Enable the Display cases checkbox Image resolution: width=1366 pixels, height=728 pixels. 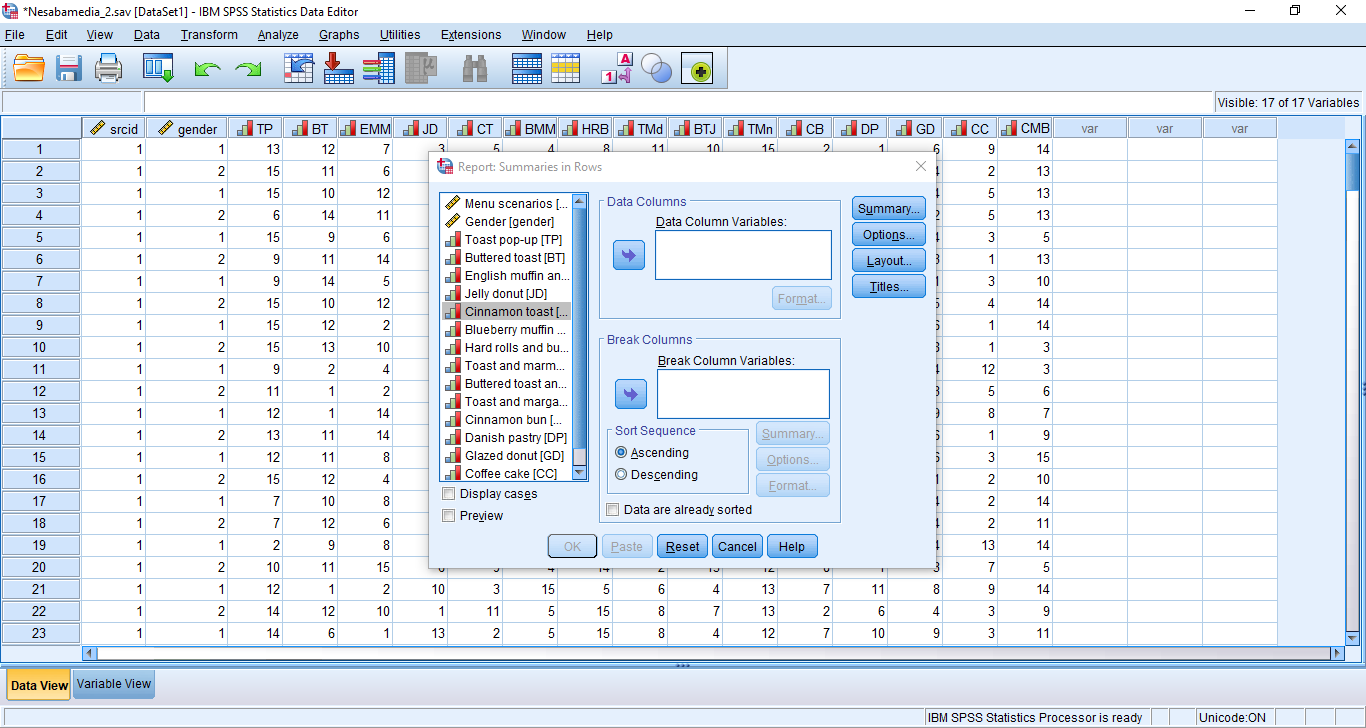click(x=449, y=494)
